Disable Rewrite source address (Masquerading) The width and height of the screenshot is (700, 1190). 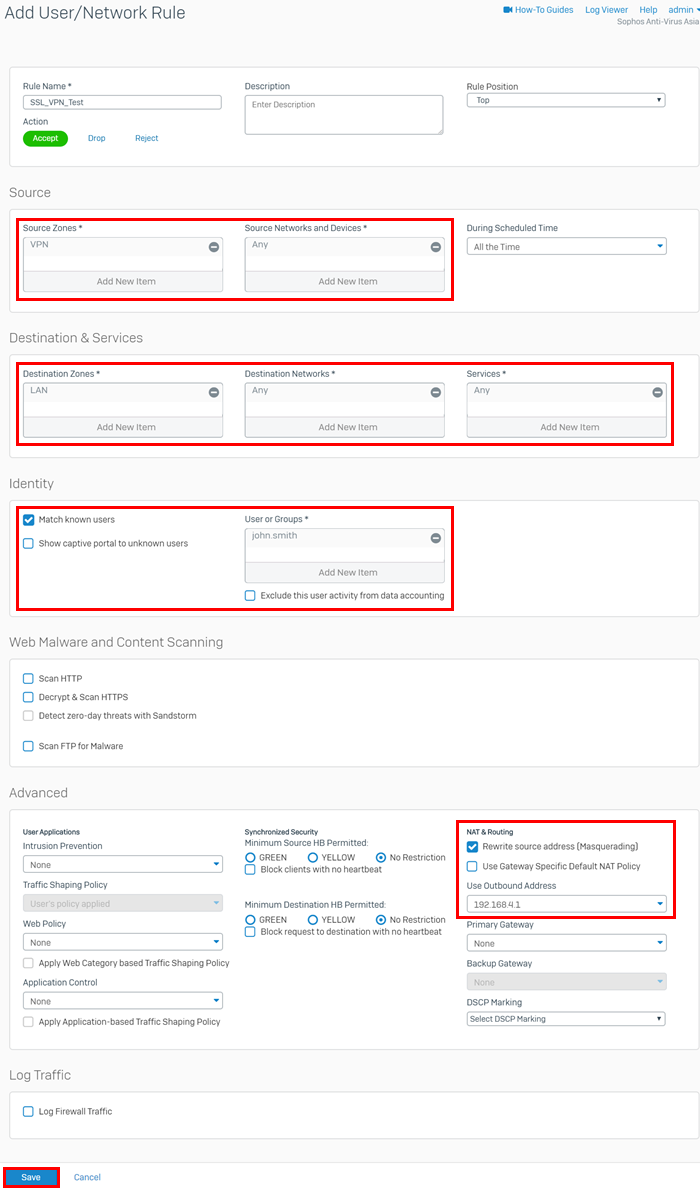click(x=475, y=847)
